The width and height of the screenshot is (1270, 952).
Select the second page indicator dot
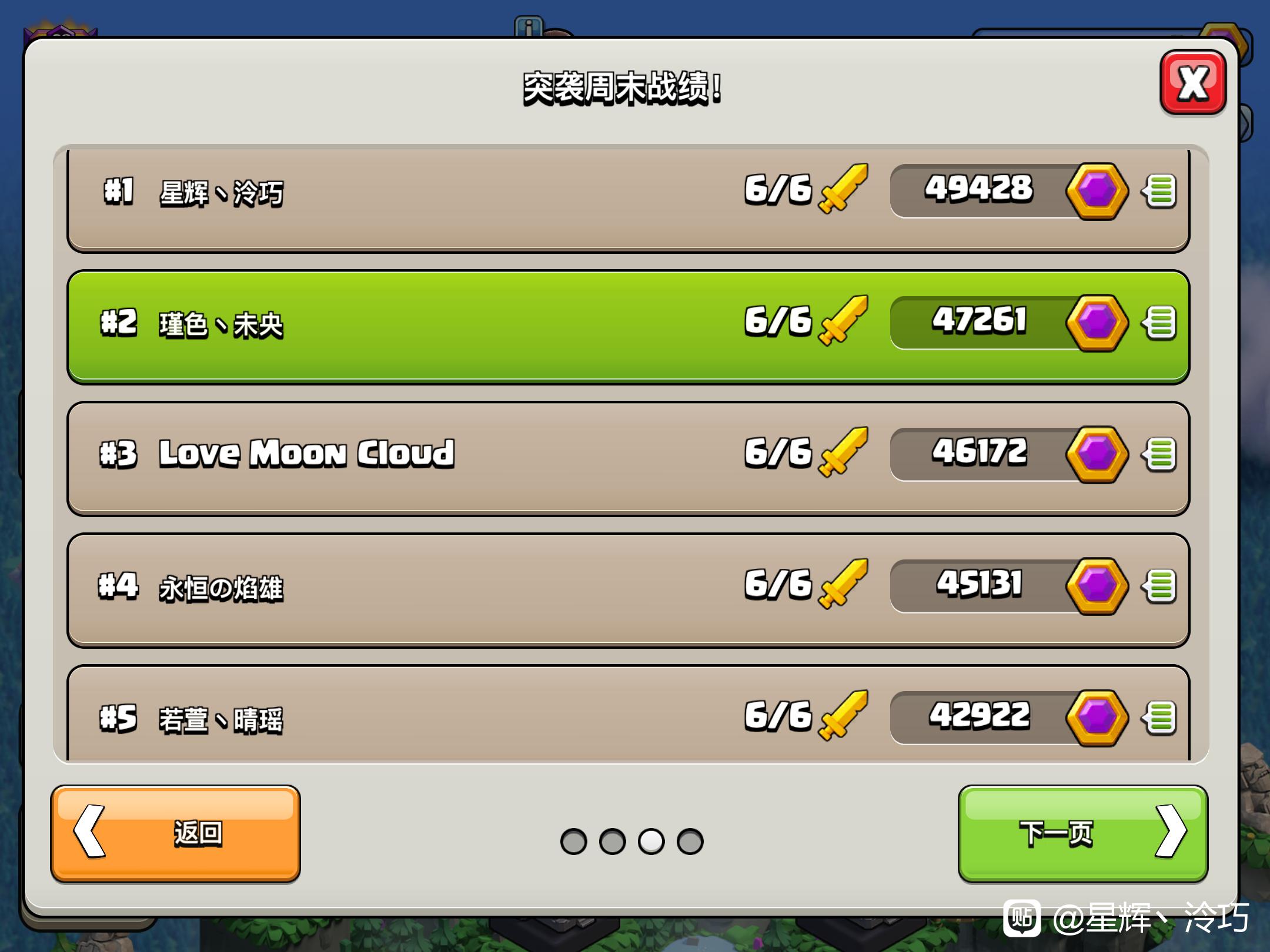[613, 842]
